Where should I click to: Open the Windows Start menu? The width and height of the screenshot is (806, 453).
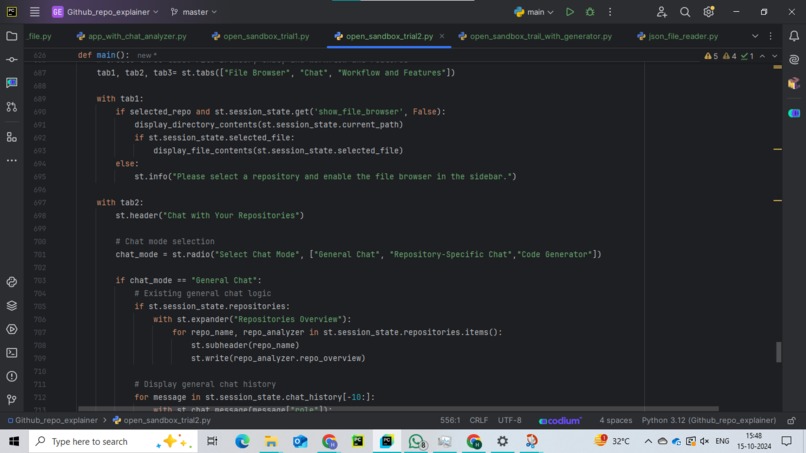coord(14,441)
